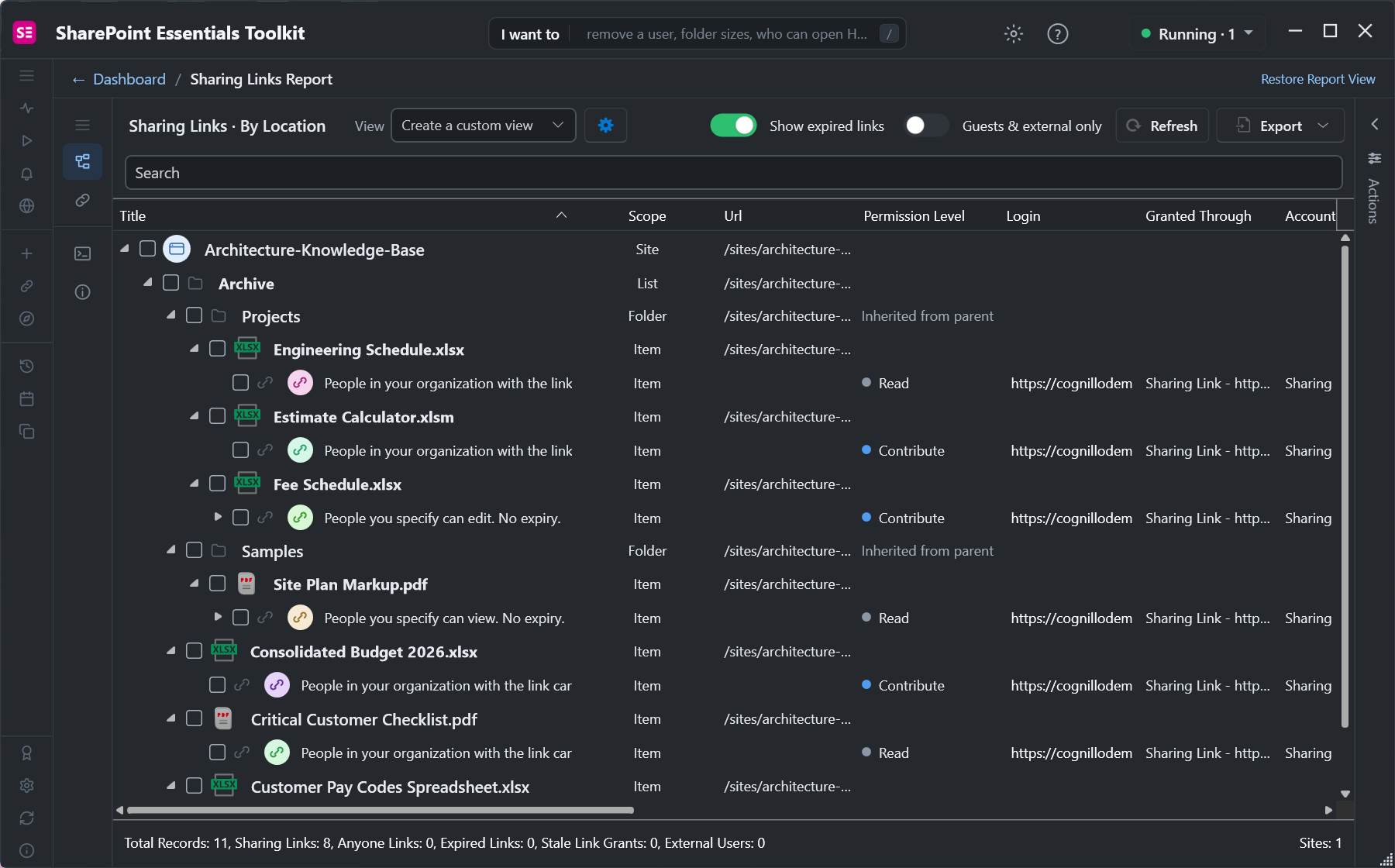Open the help question mark icon

pos(1057,33)
